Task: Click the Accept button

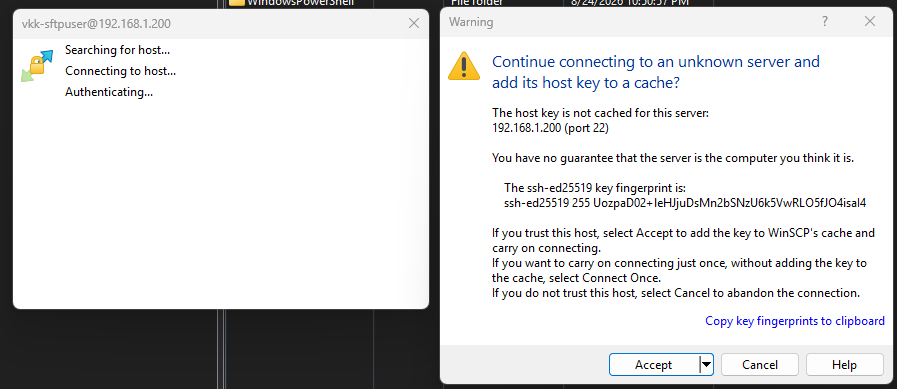Action: pyautogui.click(x=654, y=364)
